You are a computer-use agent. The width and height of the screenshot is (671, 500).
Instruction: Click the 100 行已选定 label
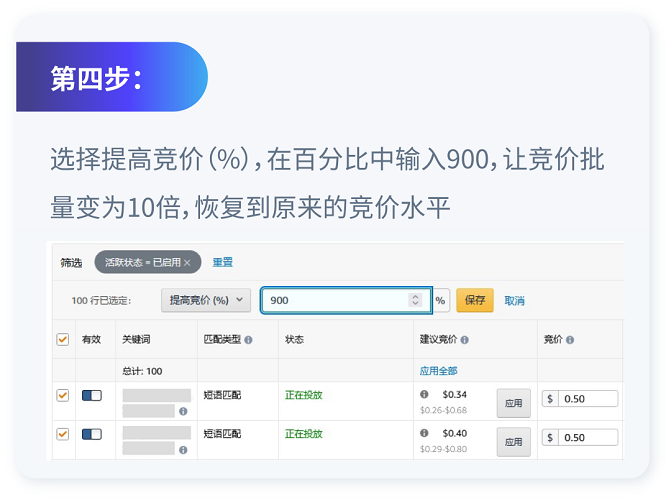coord(101,301)
